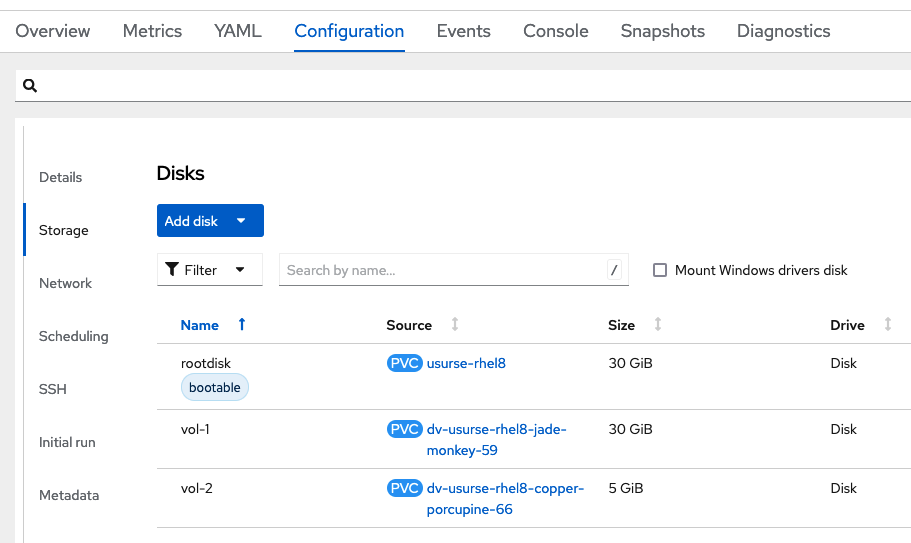Screen dimensions: 911x543
Task: Click the Name column sort arrow
Action: 242,324
